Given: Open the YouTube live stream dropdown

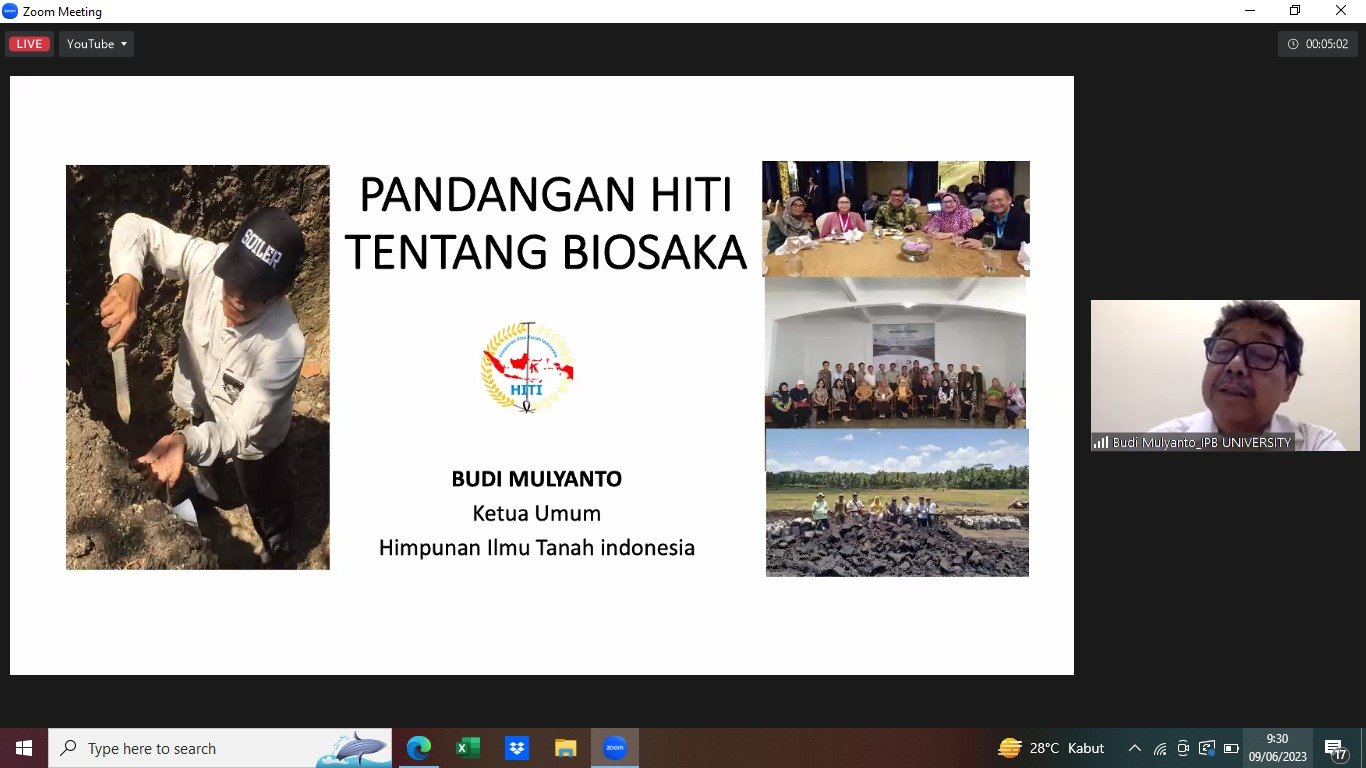Looking at the screenshot, I should 96,44.
